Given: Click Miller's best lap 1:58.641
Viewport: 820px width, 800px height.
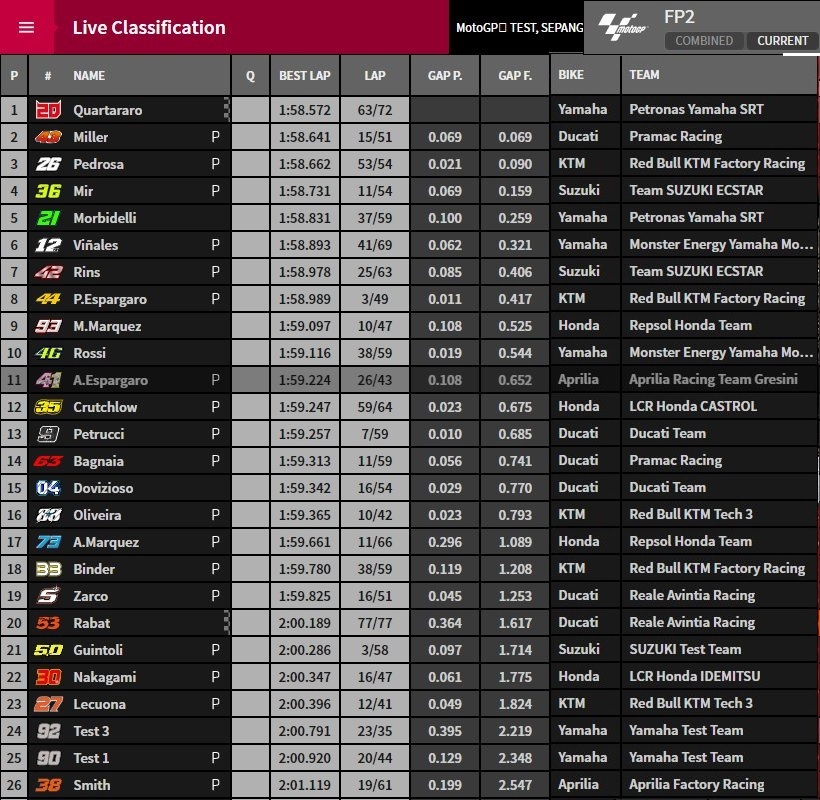Looking at the screenshot, I should [x=305, y=137].
